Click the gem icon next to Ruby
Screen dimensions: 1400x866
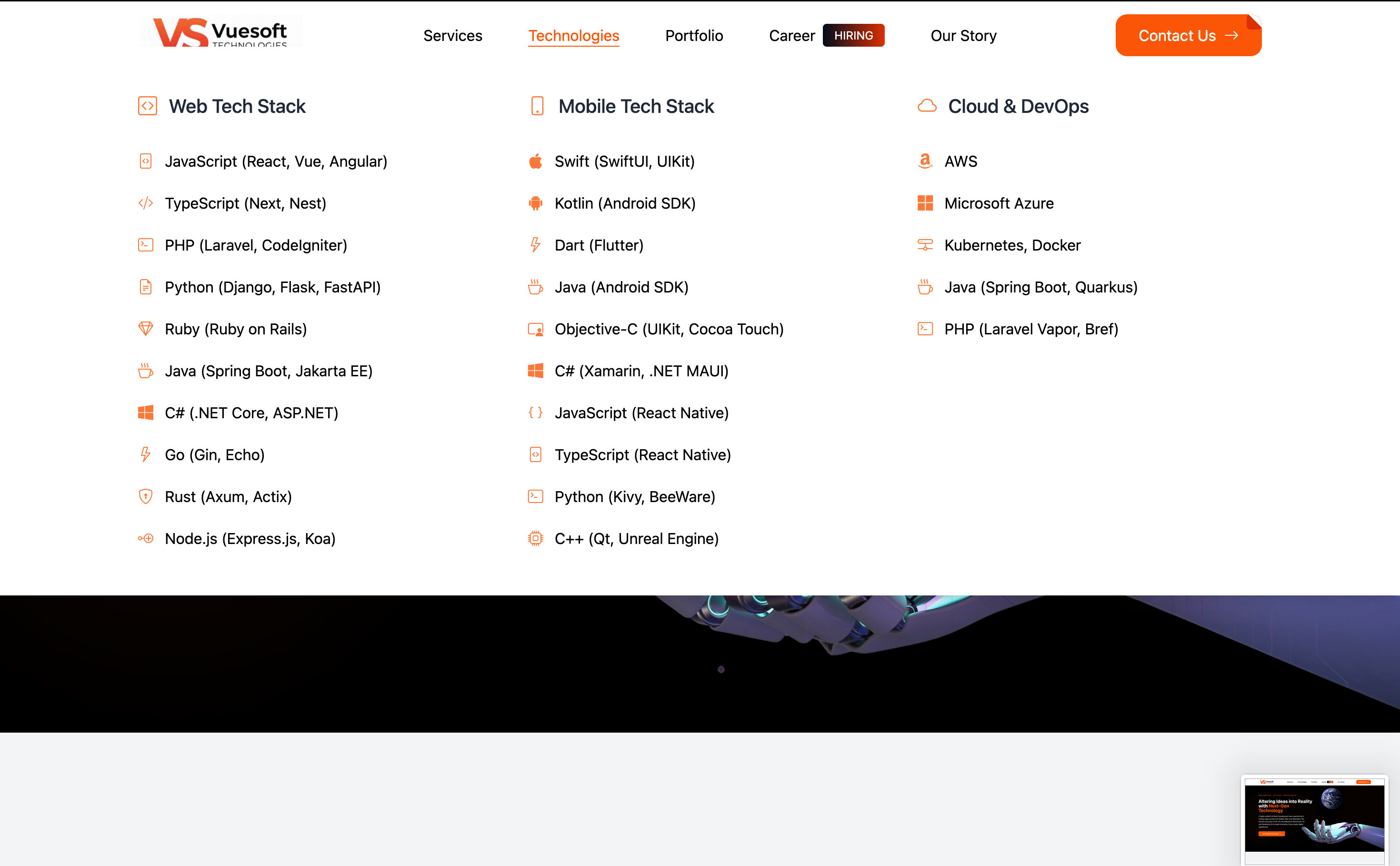point(145,329)
